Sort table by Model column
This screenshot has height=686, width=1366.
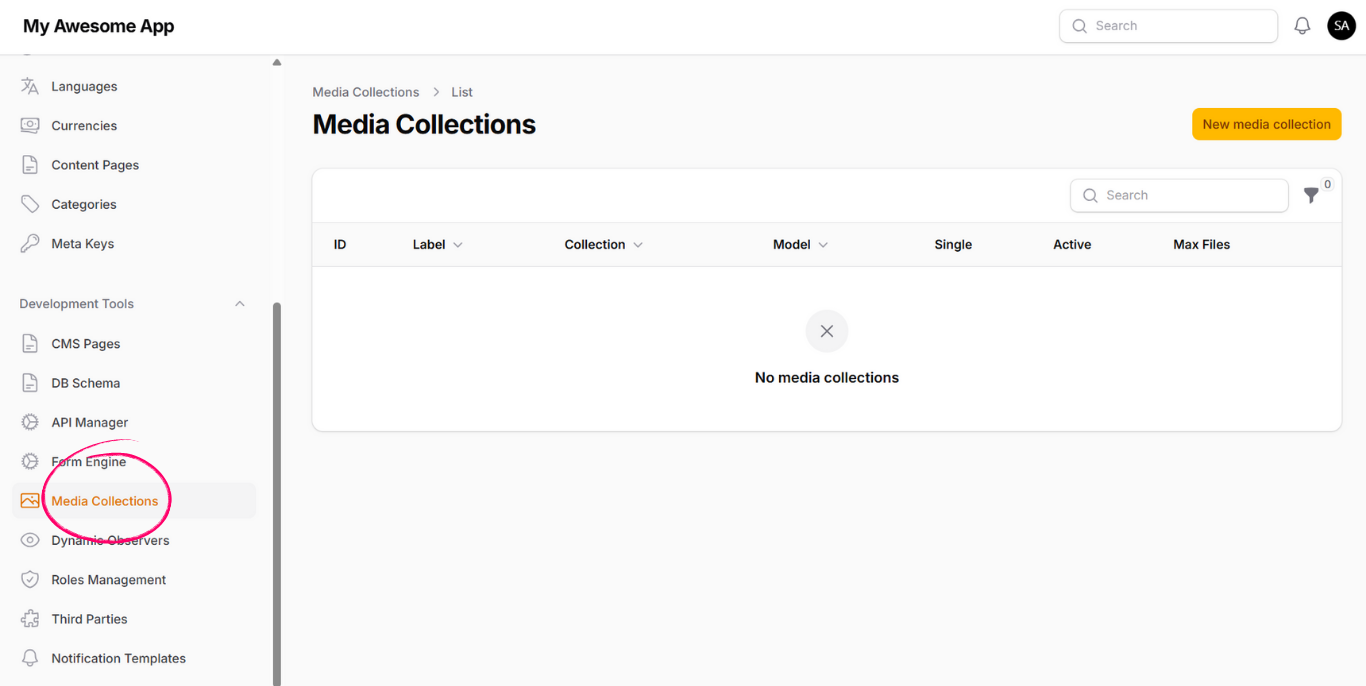[x=800, y=245]
